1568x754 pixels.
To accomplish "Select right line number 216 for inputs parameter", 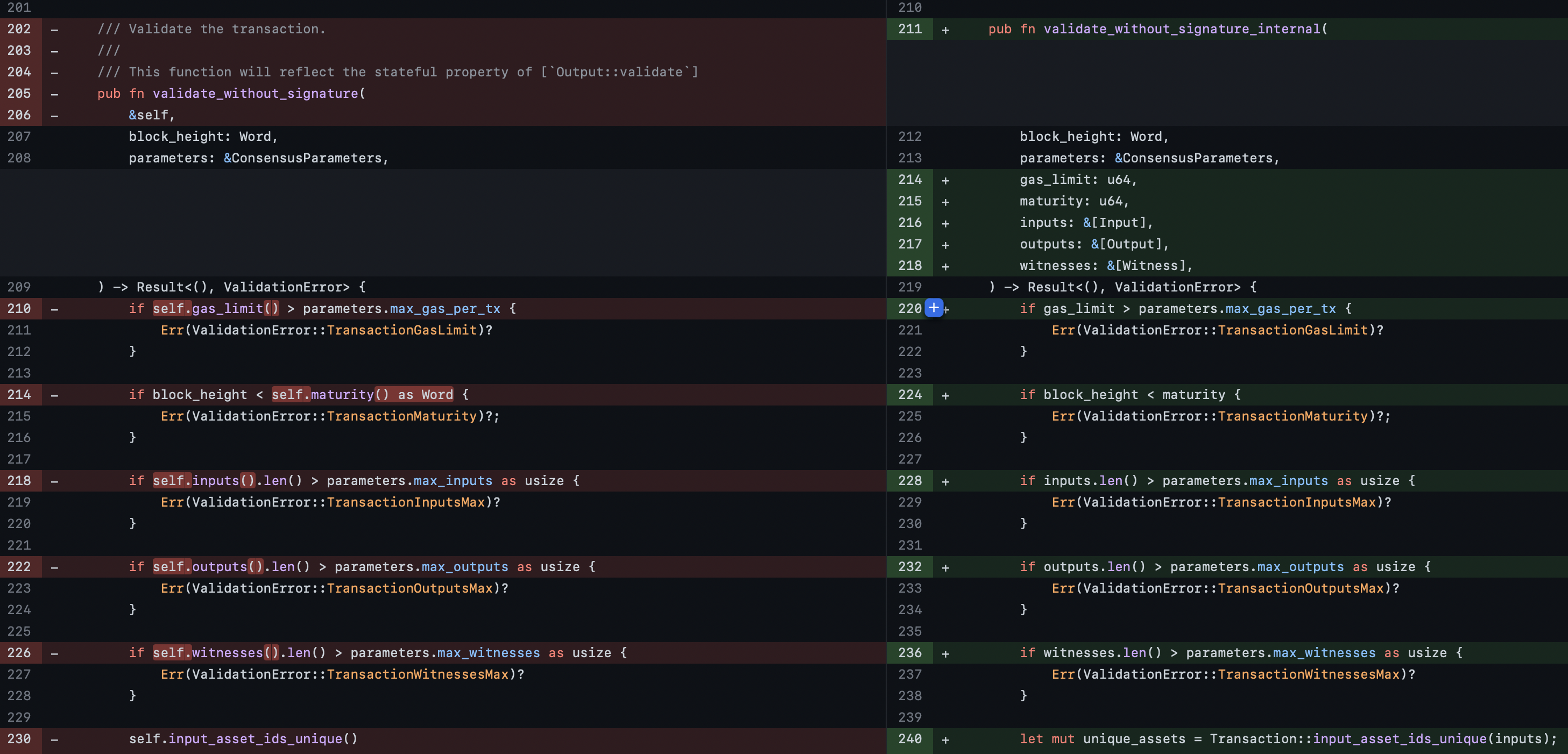I will point(910,223).
